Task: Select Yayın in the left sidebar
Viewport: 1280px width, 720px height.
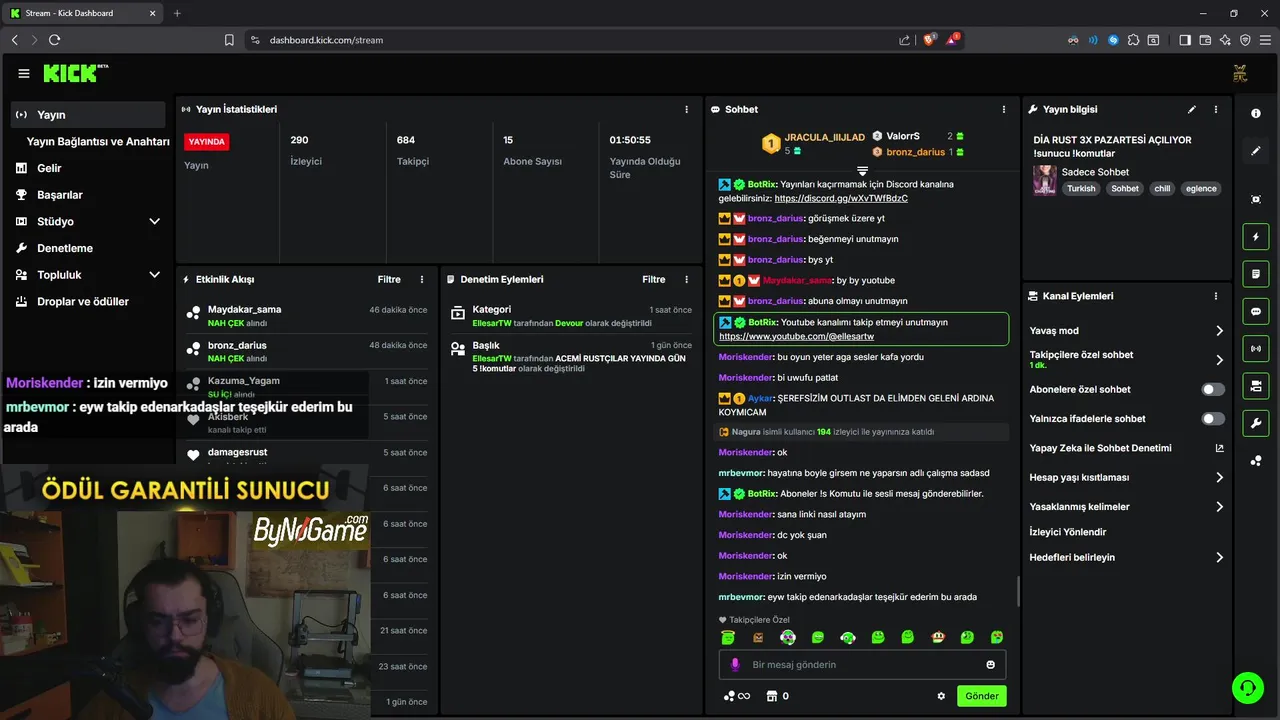Action: point(87,114)
